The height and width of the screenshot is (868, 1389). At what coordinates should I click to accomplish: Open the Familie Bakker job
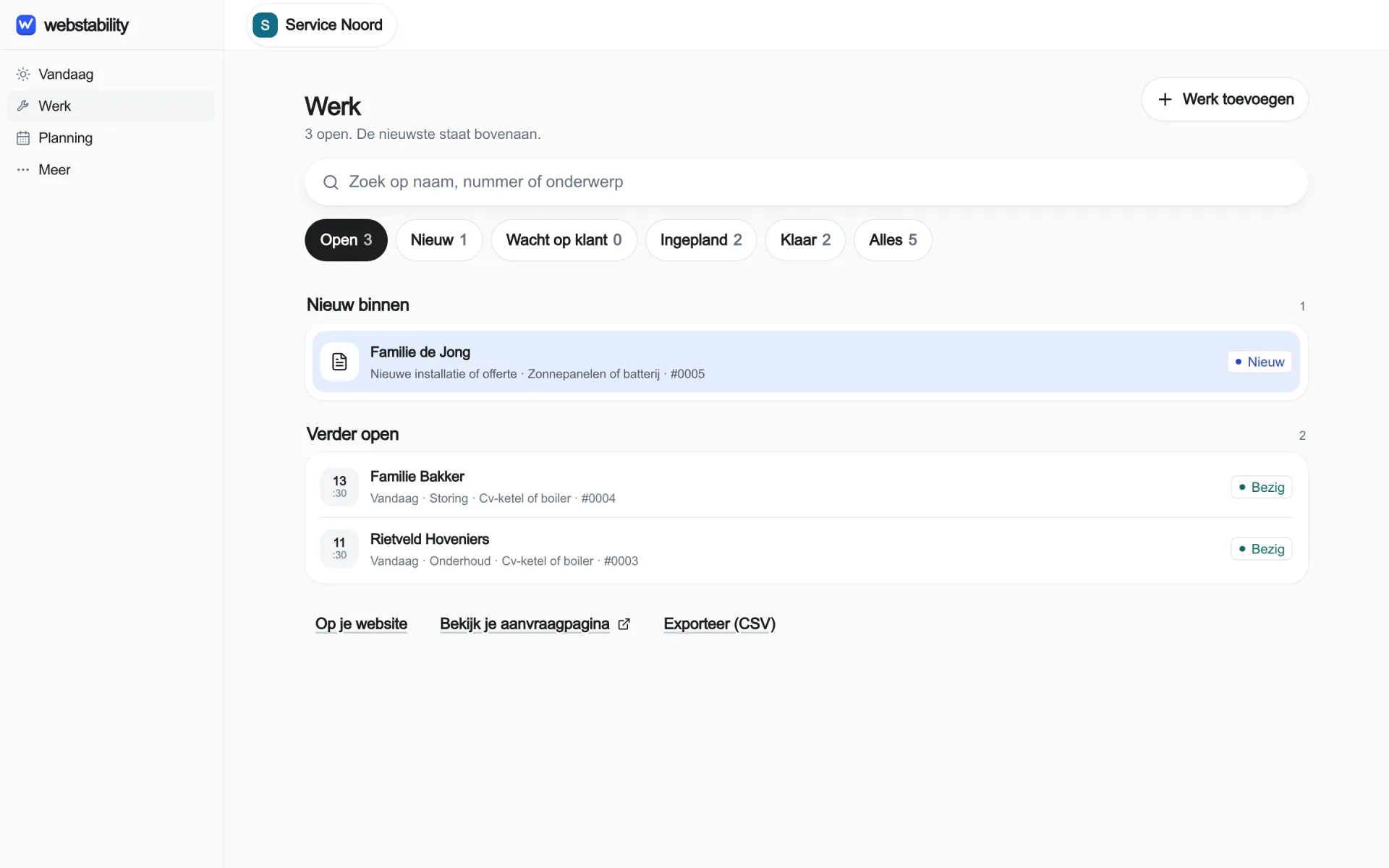click(x=806, y=487)
